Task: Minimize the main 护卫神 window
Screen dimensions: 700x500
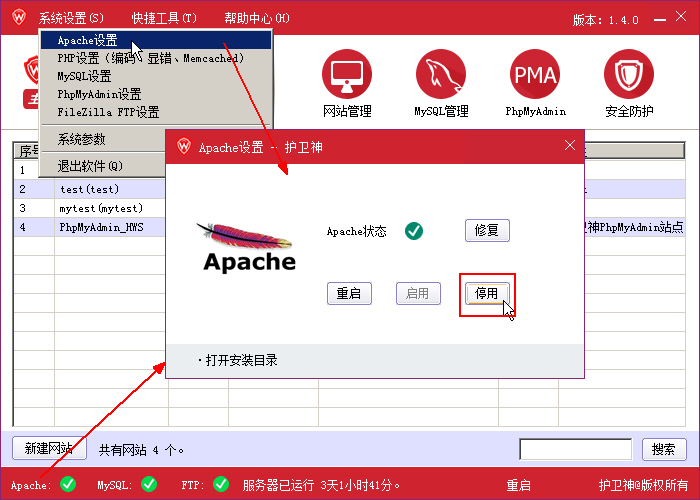Action: click(660, 20)
